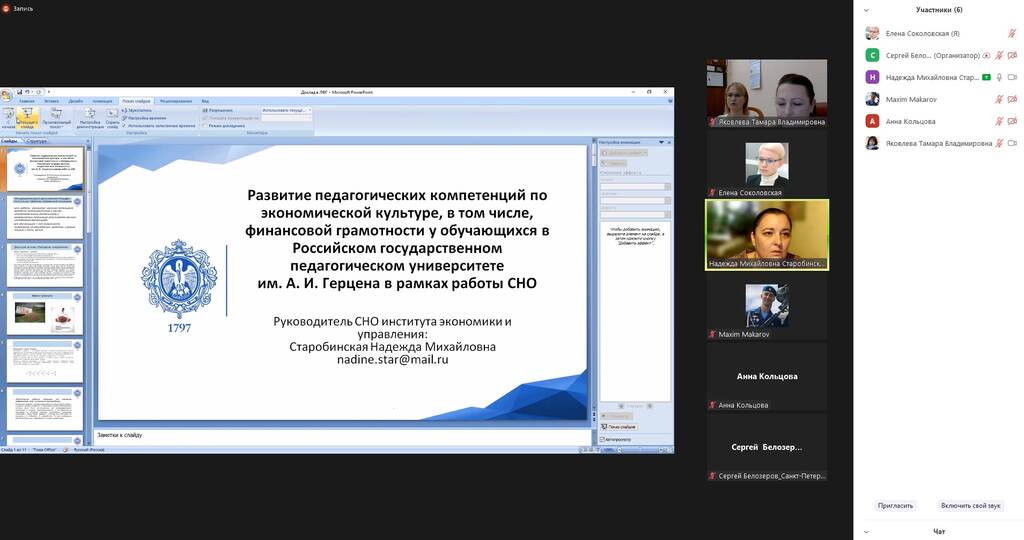Screen dimensions: 1024x540
Task: Click the Slide Show button in animation pane
Action: (x=619, y=426)
